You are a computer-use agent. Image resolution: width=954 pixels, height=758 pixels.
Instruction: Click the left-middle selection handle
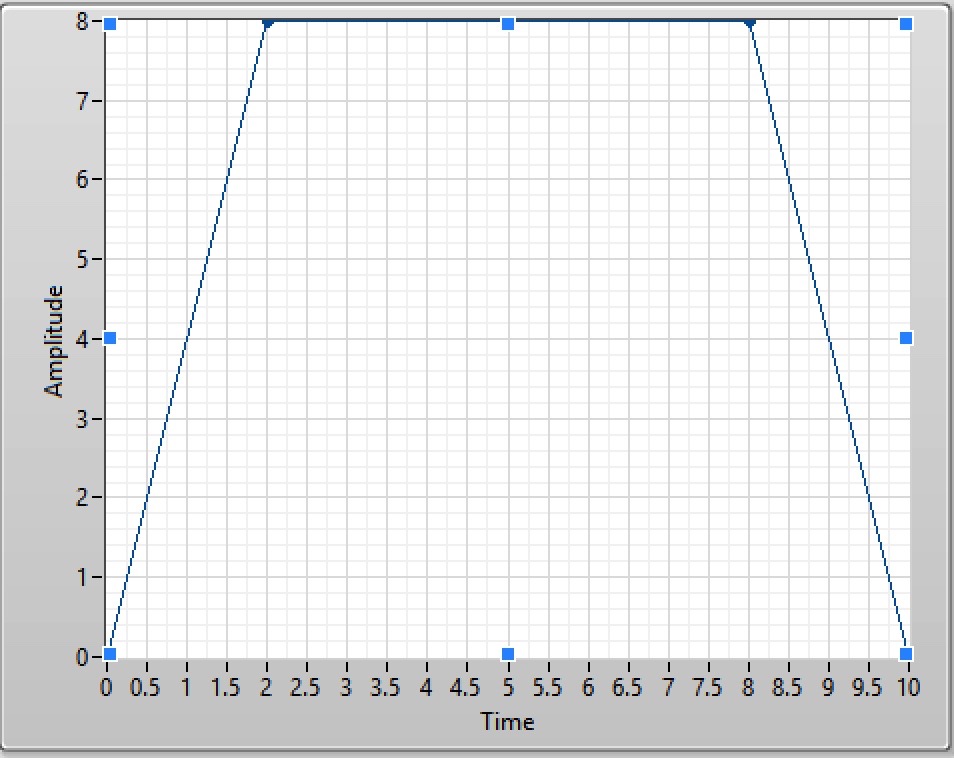[x=110, y=338]
